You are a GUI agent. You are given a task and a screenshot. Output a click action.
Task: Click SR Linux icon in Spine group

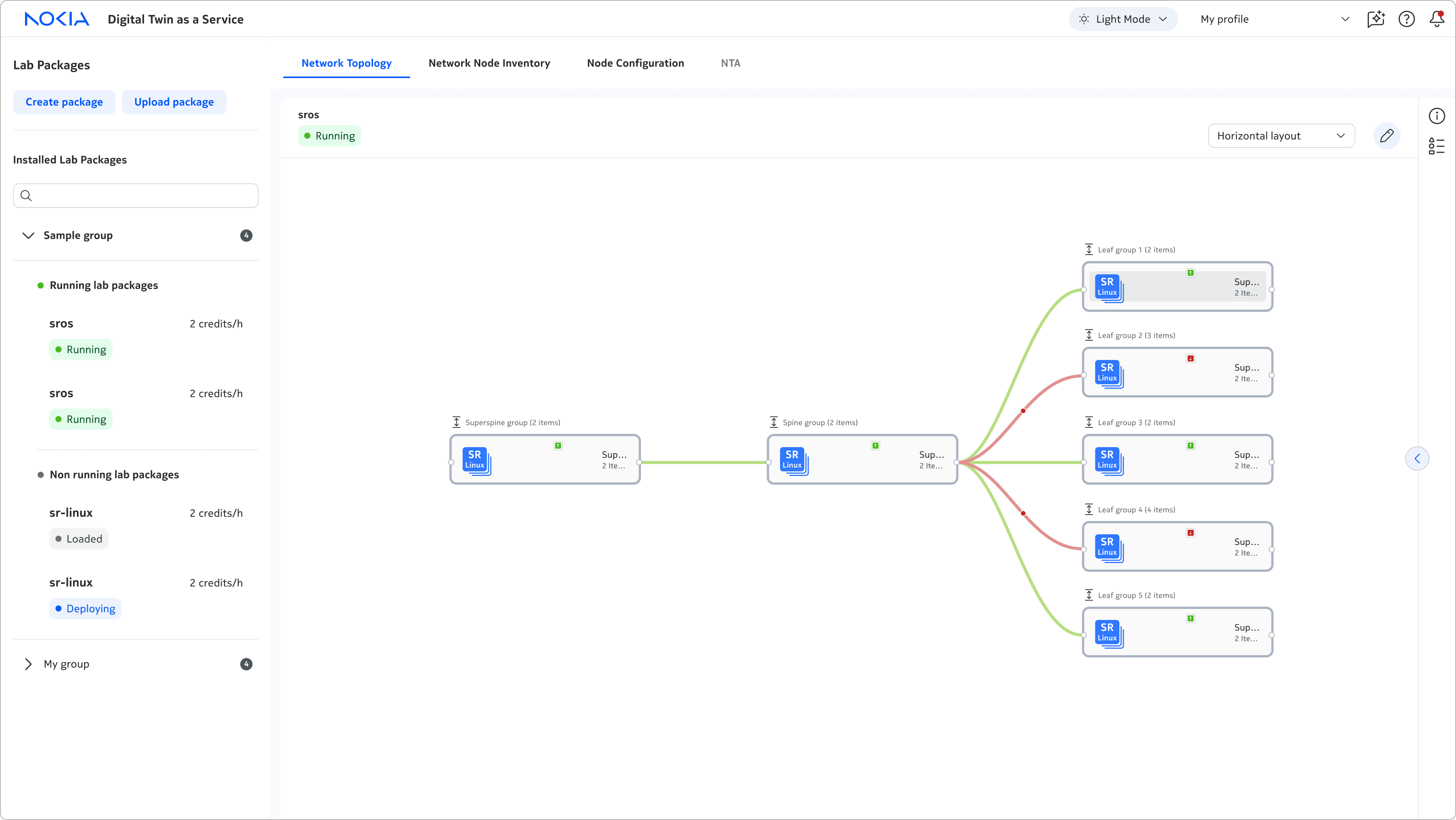point(792,460)
